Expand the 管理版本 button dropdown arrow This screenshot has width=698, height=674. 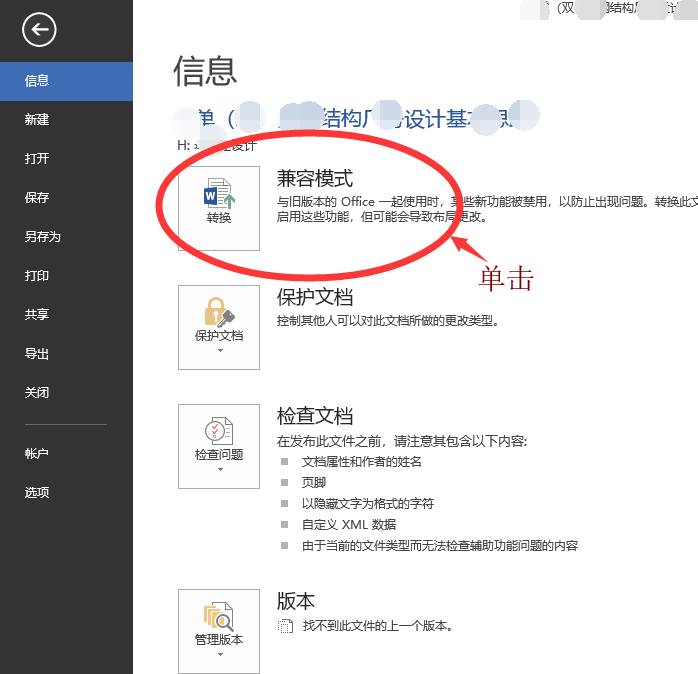tap(220, 654)
